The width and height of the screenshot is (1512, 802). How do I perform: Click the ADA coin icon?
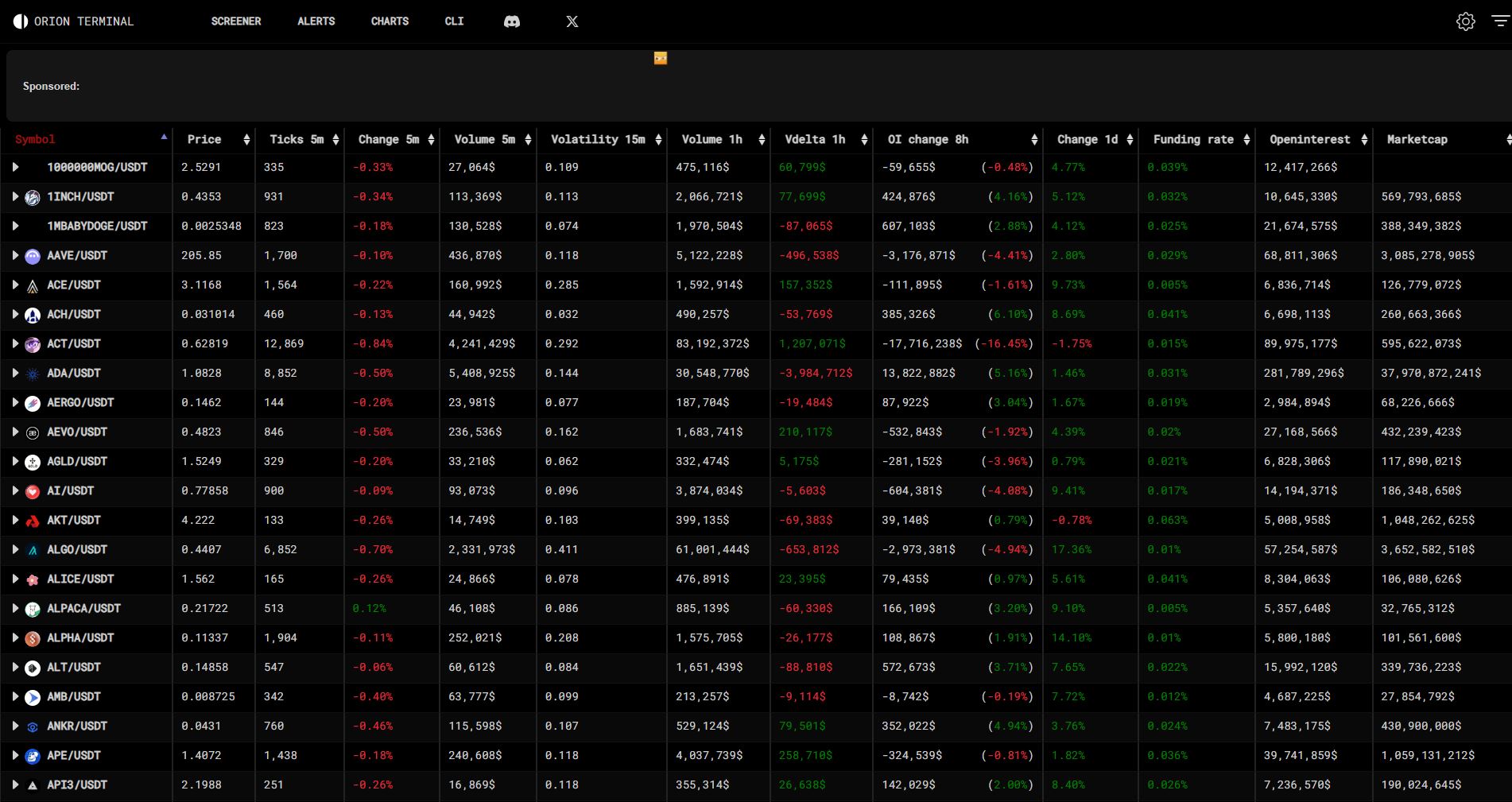[33, 374]
